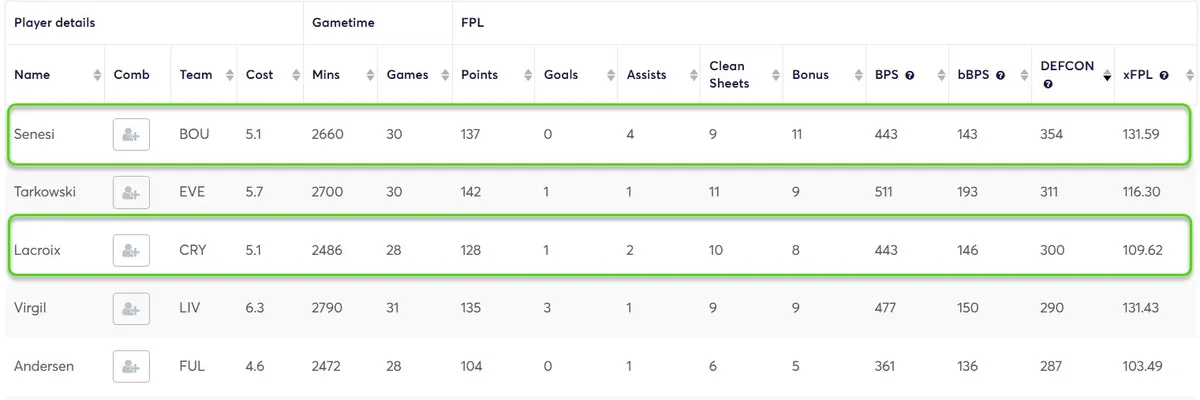Show DEFCON help tooltip icon
The image size is (1200, 400).
1046,85
